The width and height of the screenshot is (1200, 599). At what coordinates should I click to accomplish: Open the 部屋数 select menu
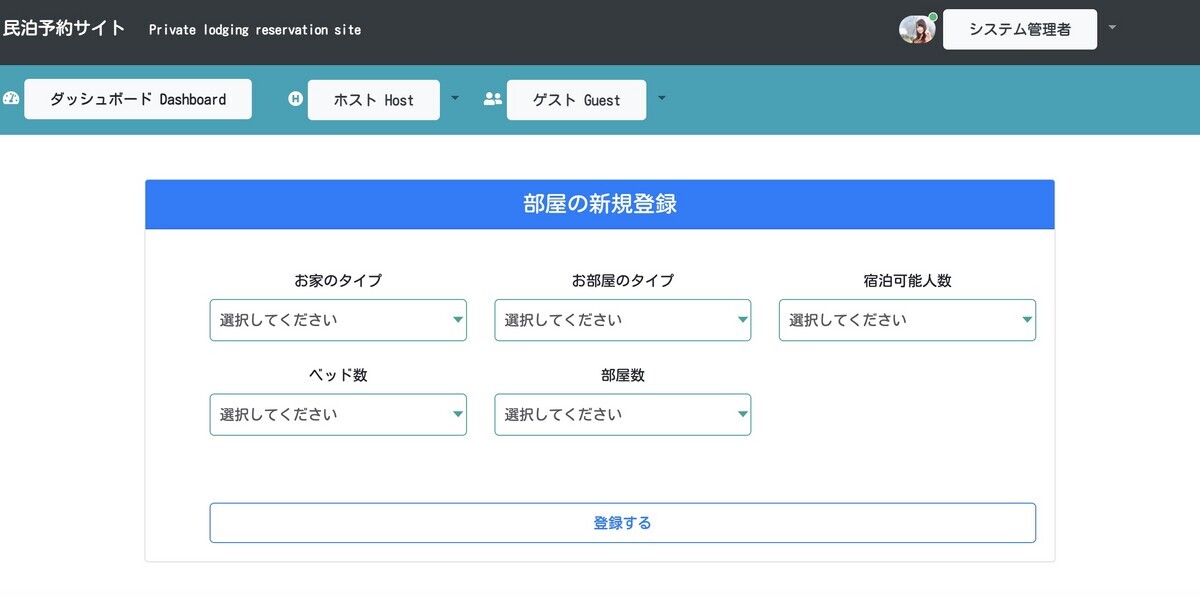click(622, 414)
